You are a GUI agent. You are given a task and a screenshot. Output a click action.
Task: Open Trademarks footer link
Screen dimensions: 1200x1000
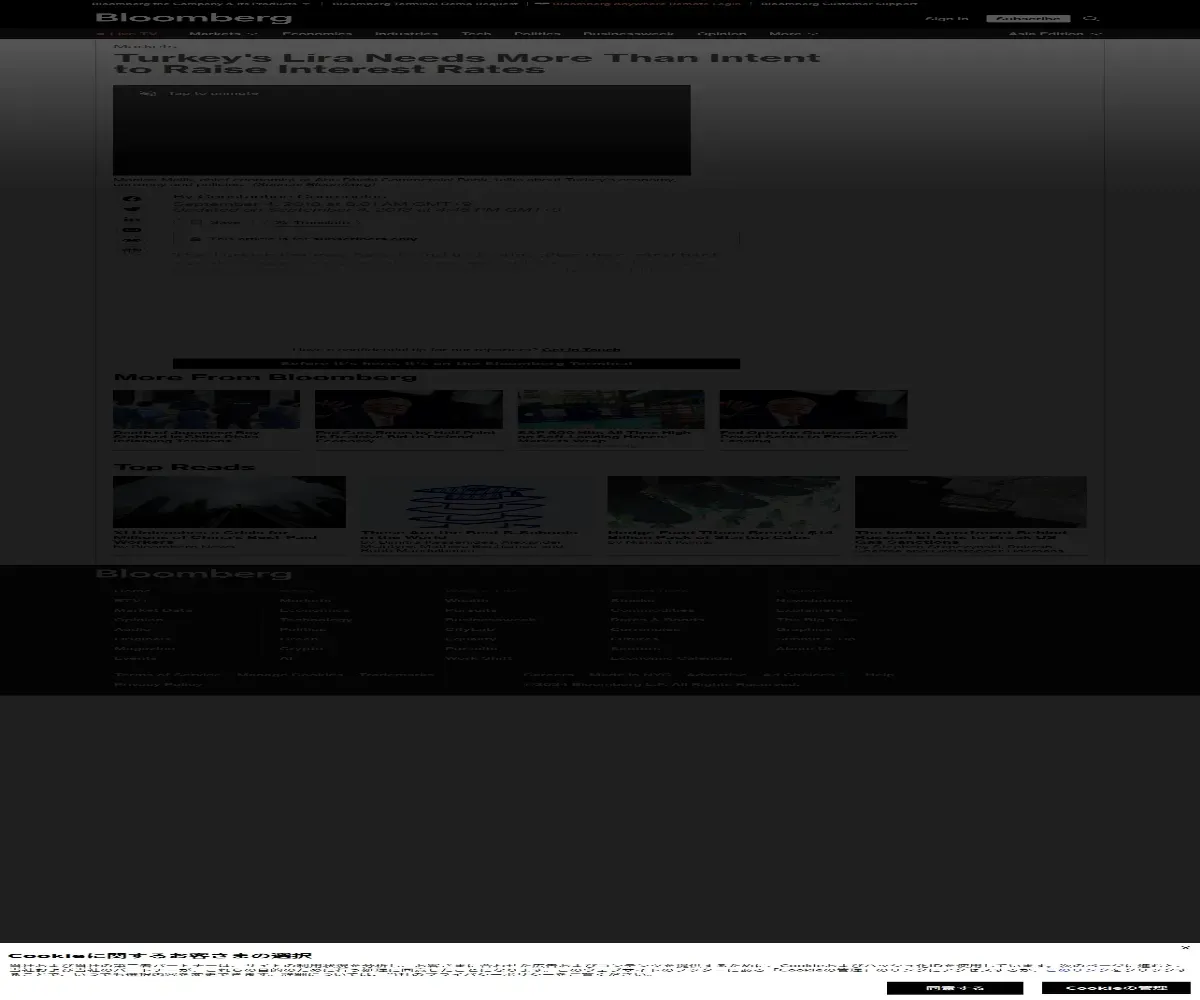(x=397, y=674)
